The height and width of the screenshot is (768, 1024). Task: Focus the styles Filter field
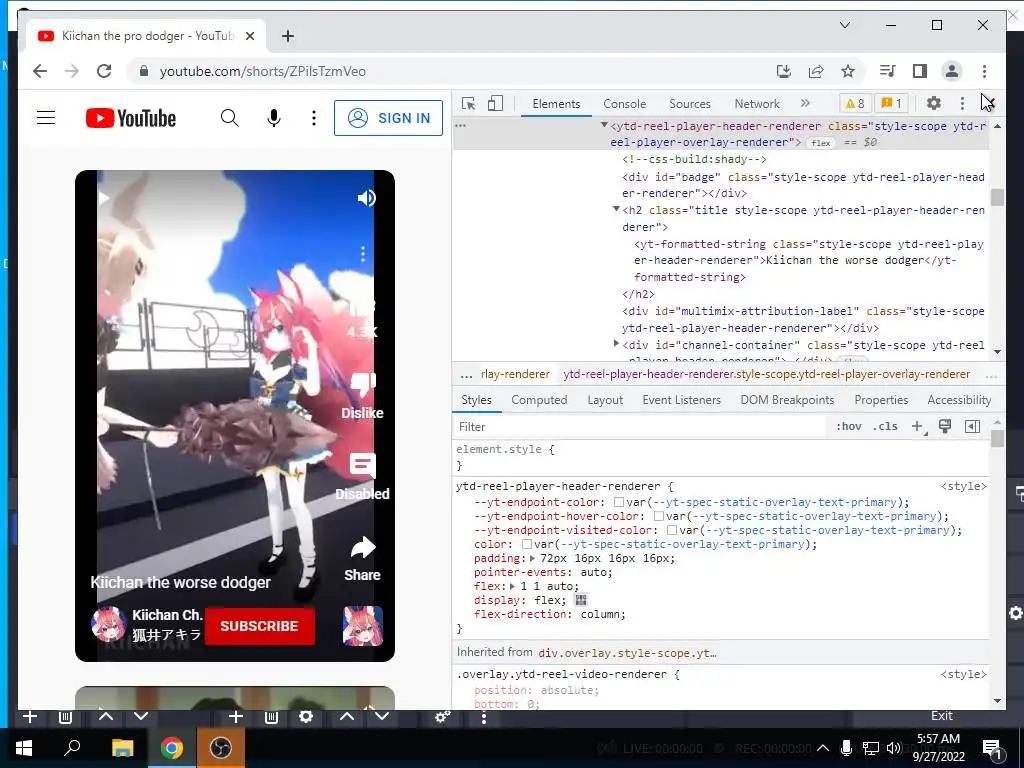pyautogui.click(x=640, y=426)
